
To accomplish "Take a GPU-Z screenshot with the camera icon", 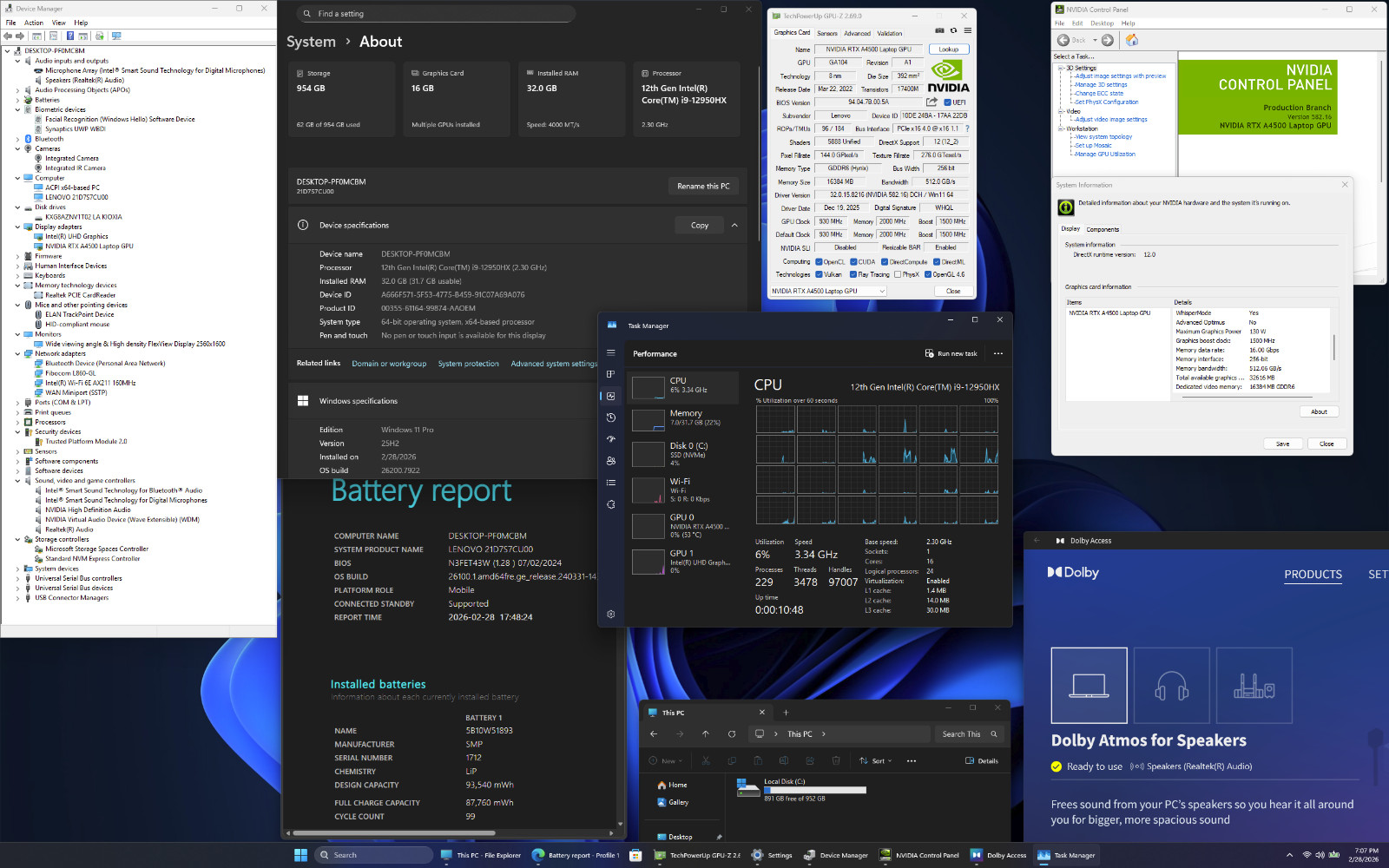I will [x=939, y=30].
